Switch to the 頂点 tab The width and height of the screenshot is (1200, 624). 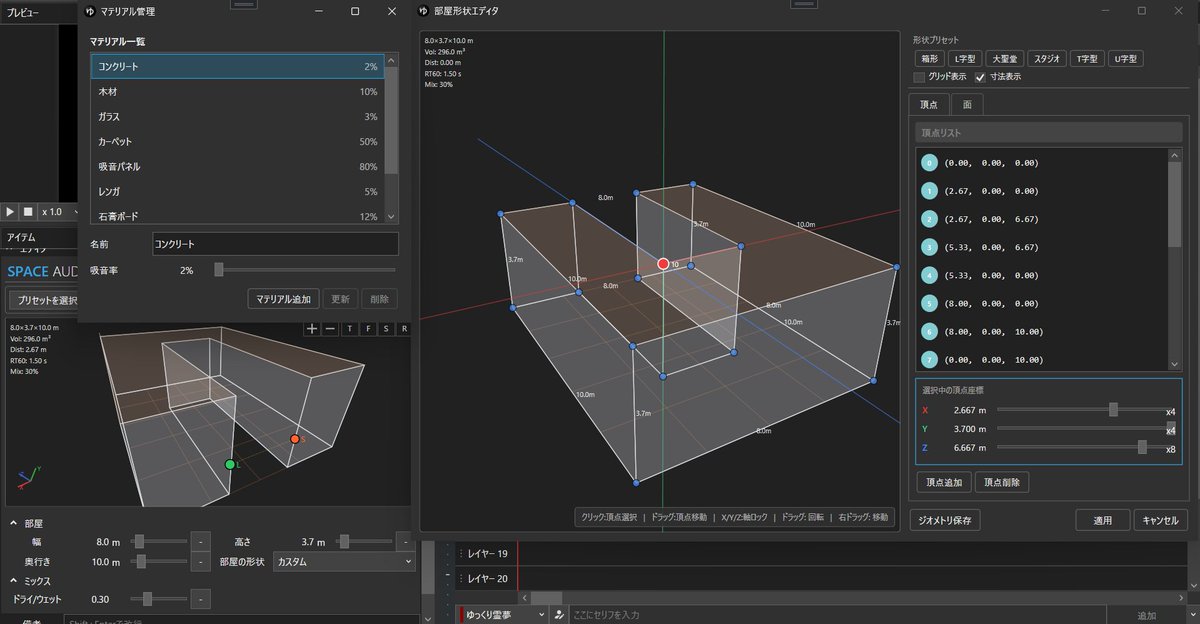[928, 104]
